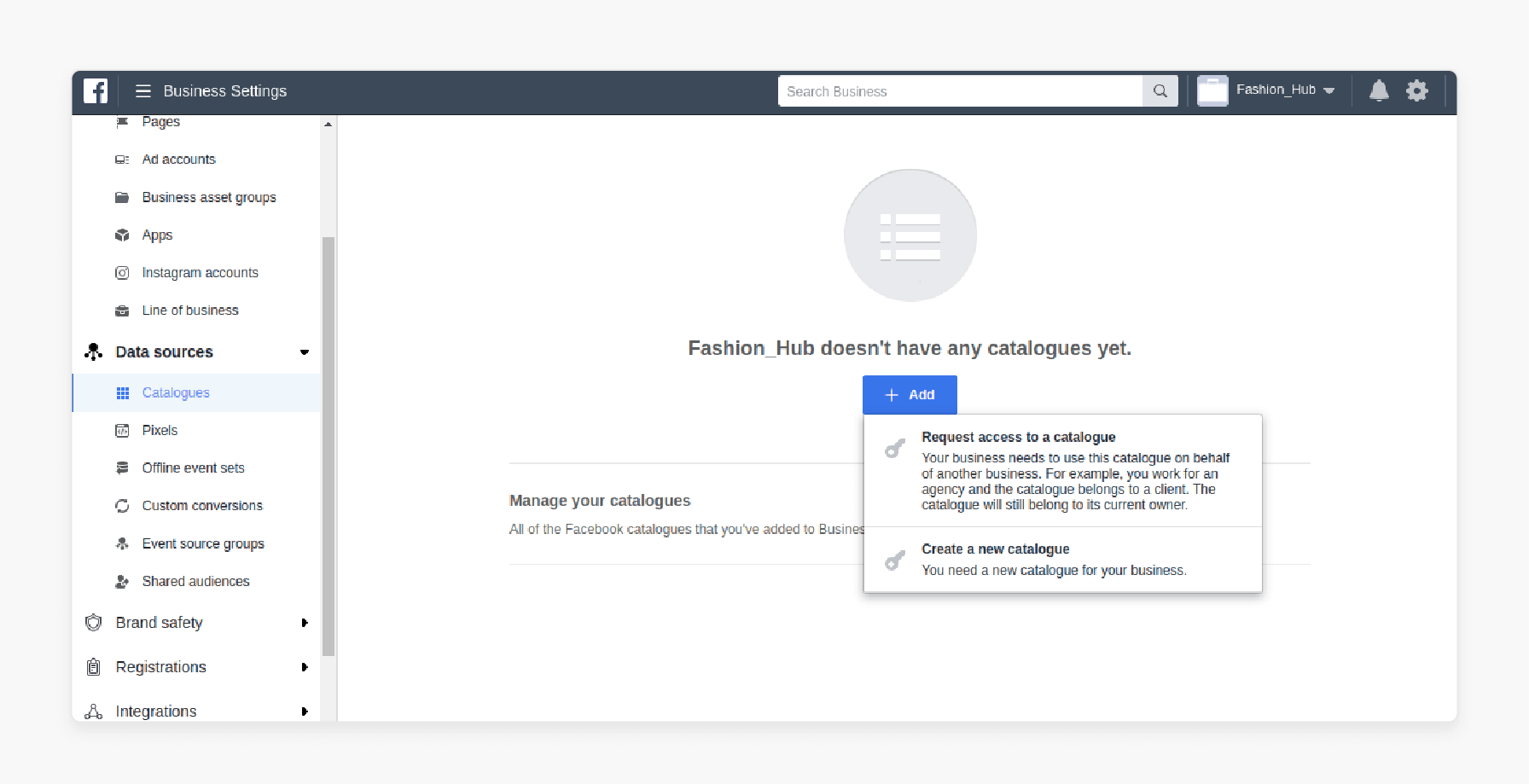1529x784 pixels.
Task: Click the key icon for Request access
Action: click(894, 448)
